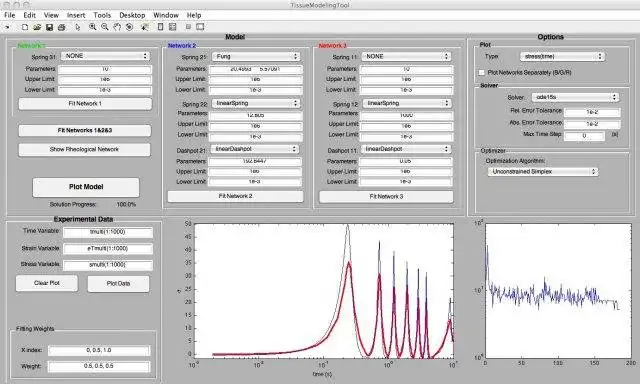Viewport: 640px width, 384px height.
Task: Open the Help menu
Action: [194, 15]
